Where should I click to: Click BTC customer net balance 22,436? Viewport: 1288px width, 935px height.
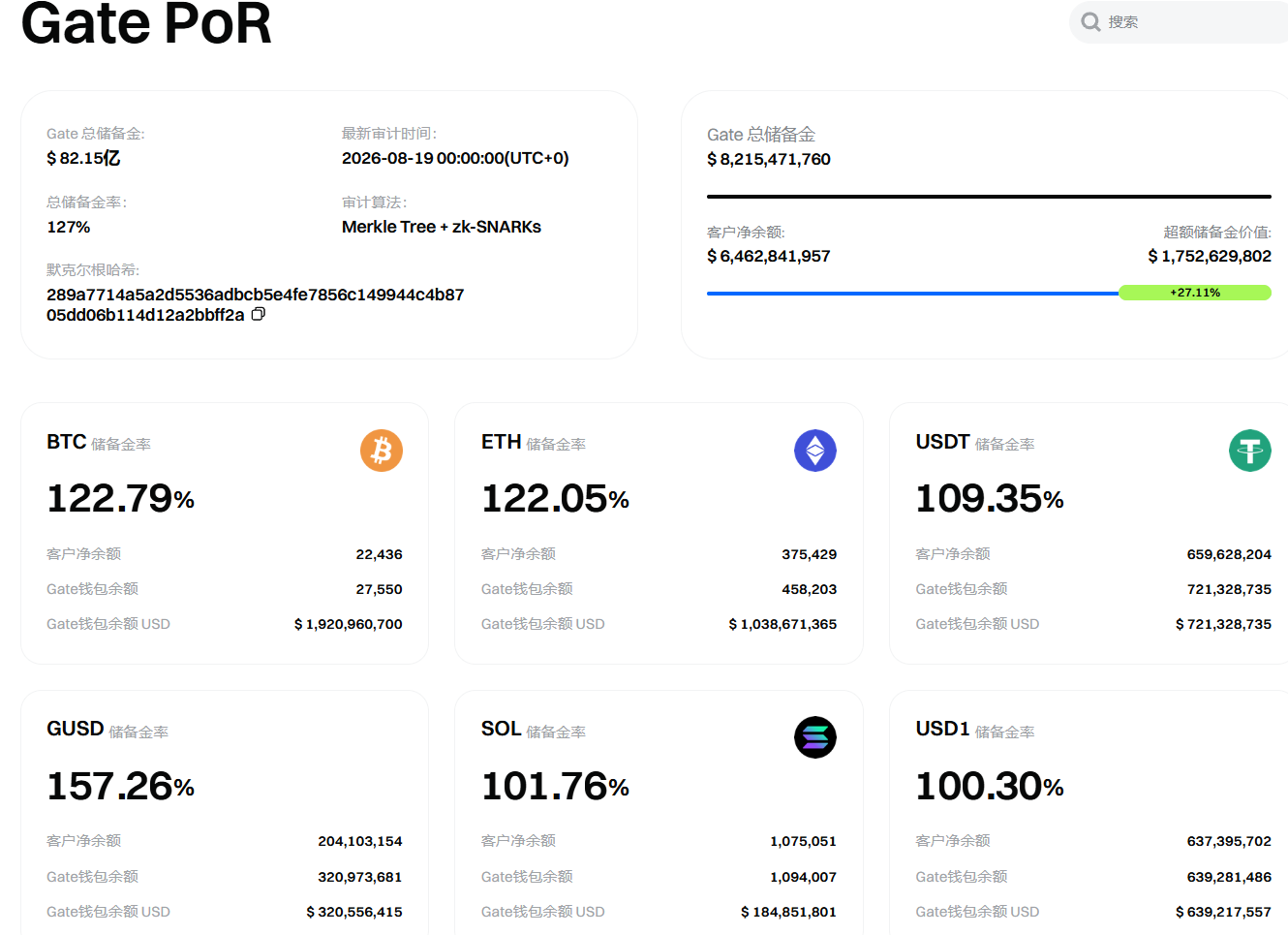point(379,554)
